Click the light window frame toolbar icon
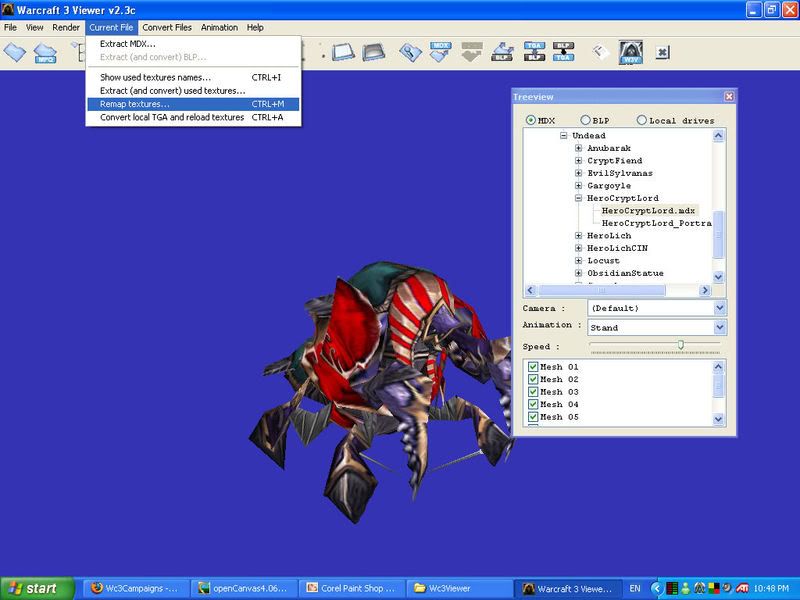This screenshot has width=800, height=600. (343, 52)
